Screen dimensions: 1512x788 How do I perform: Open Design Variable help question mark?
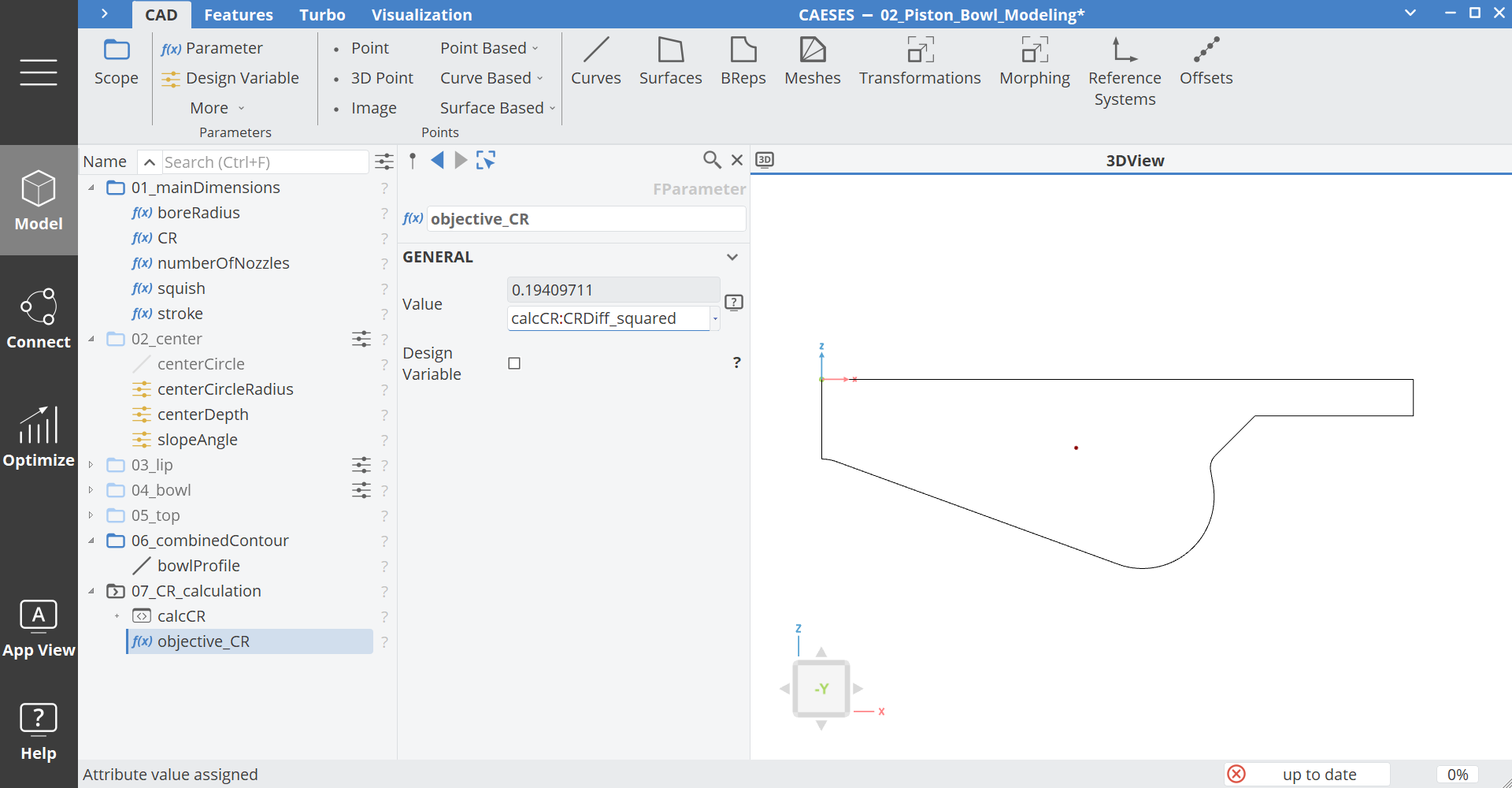[x=737, y=362]
